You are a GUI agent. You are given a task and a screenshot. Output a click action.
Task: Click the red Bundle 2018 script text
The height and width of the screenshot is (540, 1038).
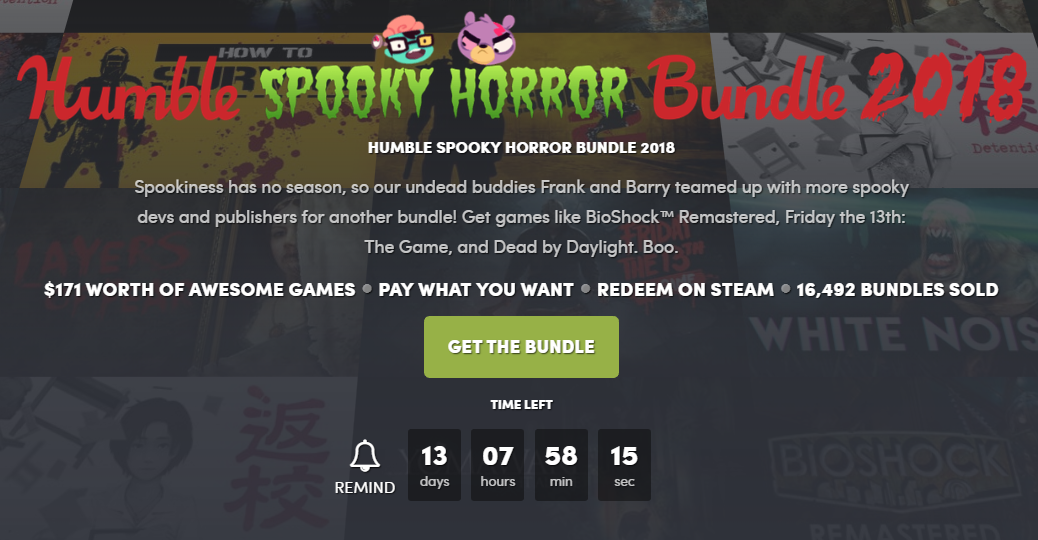(839, 88)
